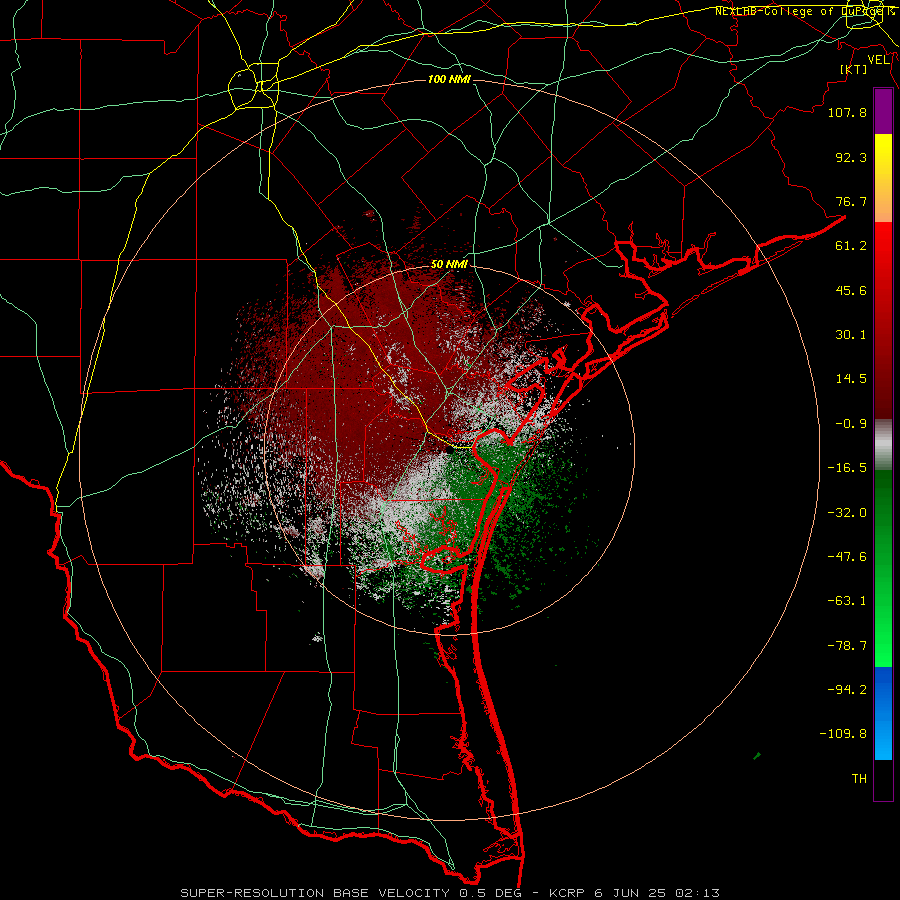
Task: Click the -78.7 legend value
Action: [847, 646]
